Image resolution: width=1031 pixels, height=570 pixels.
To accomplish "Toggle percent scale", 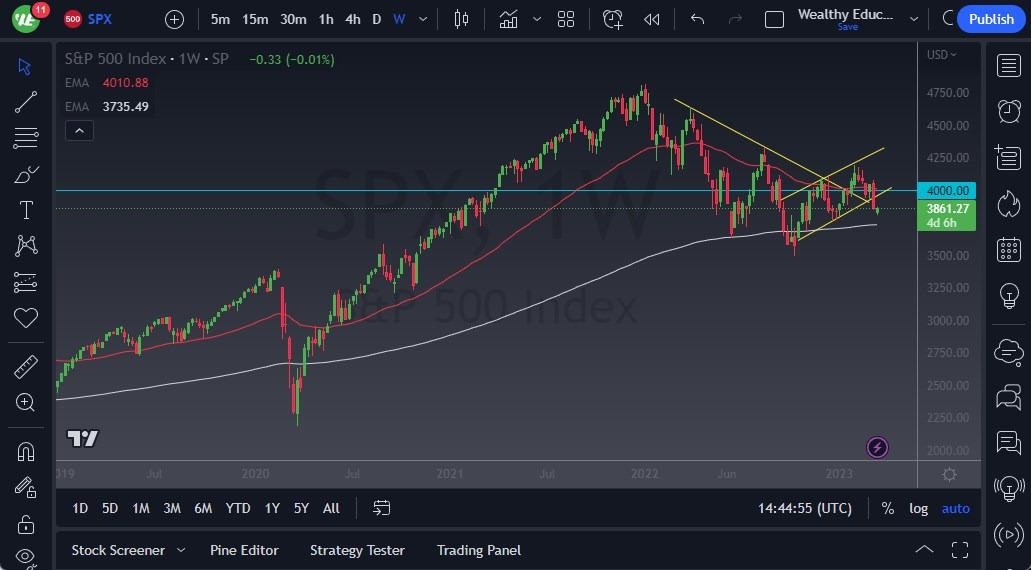I will click(887, 508).
